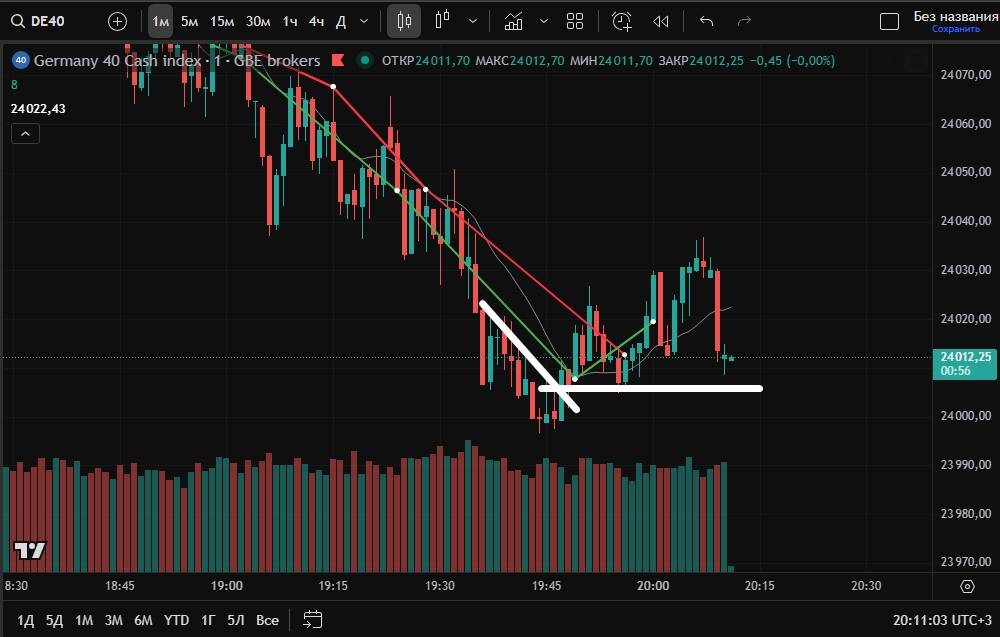Open the indicator templates grid icon
This screenshot has width=1000, height=637.
pos(575,21)
